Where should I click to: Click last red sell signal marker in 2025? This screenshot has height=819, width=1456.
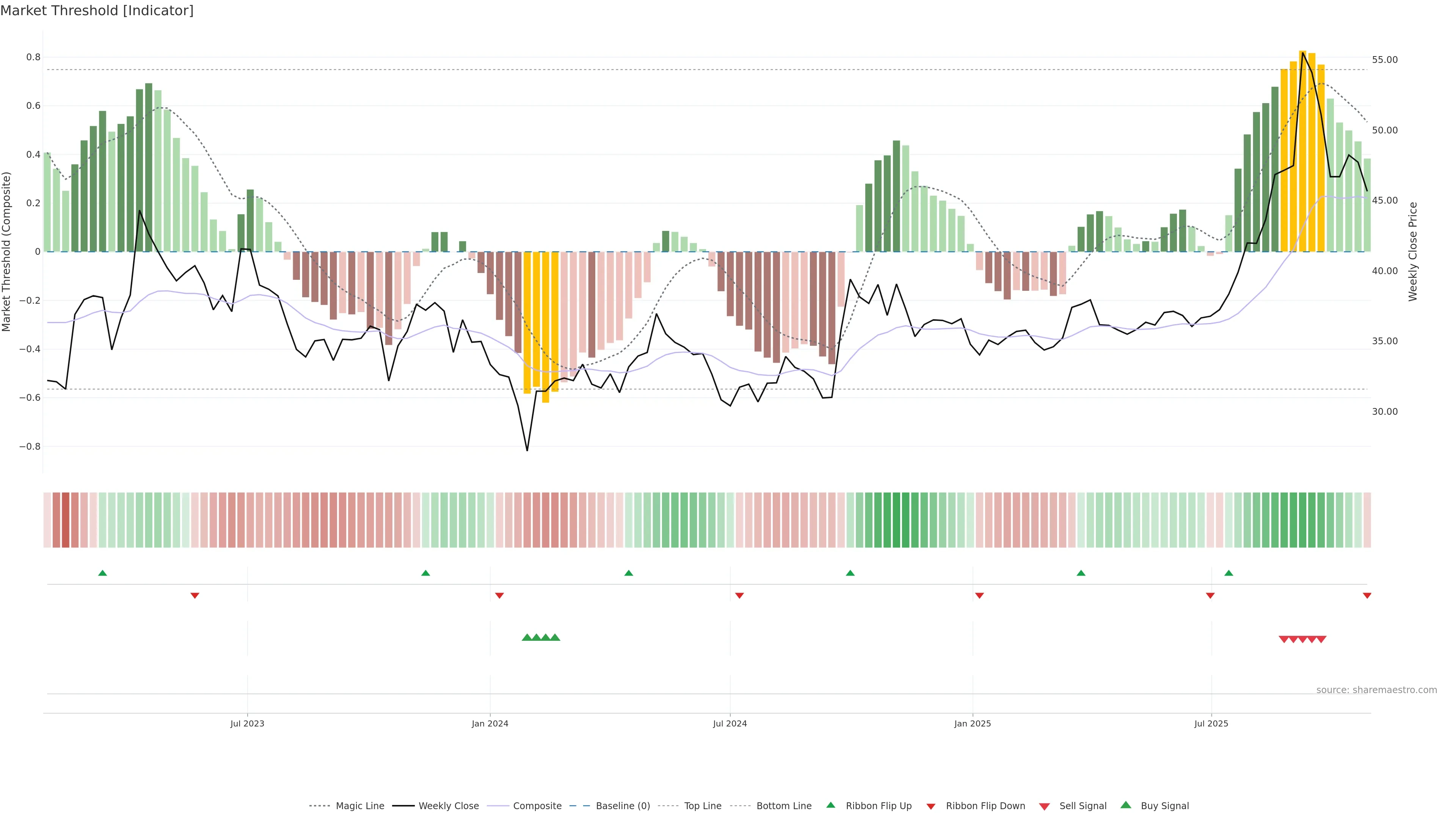(x=1321, y=639)
